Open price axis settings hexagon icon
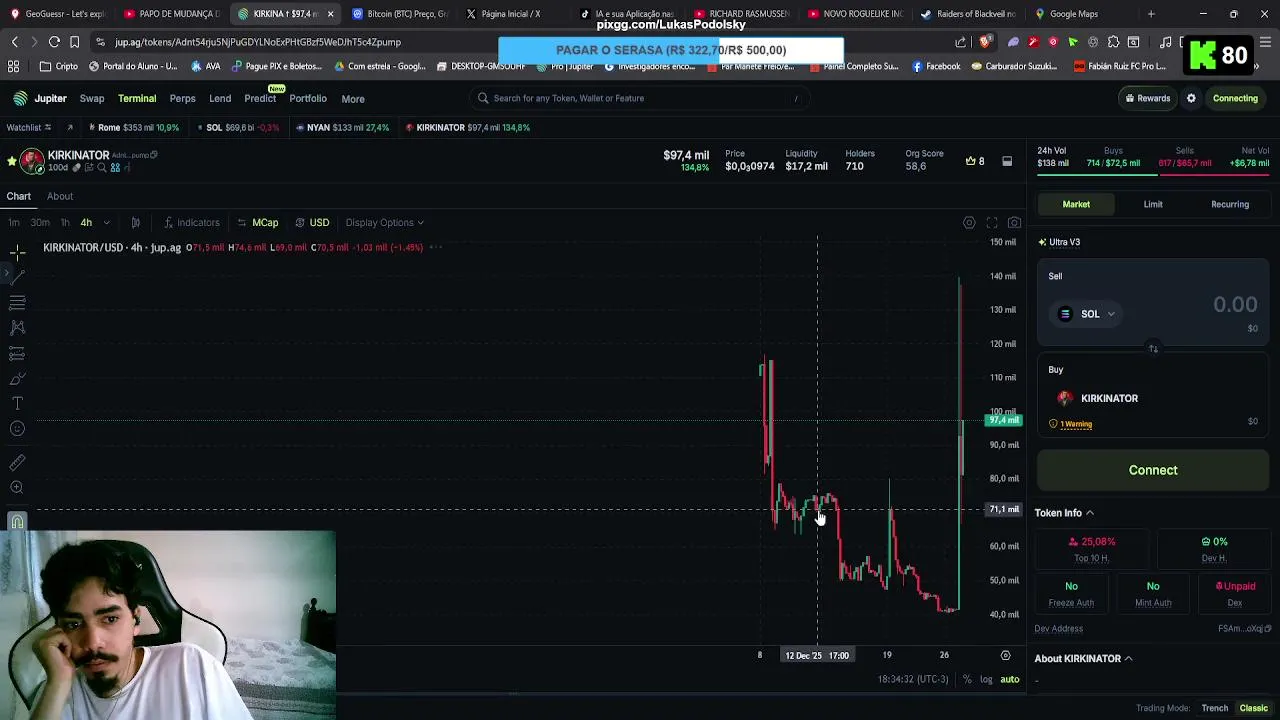 tap(1005, 655)
